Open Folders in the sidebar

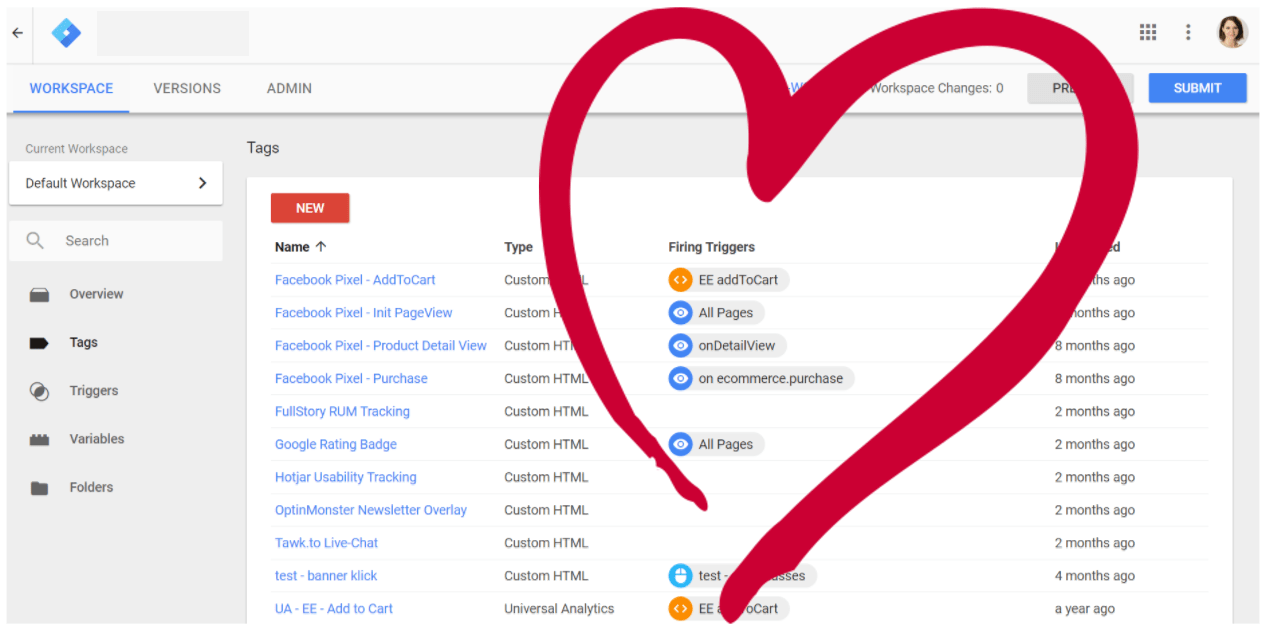pyautogui.click(x=91, y=487)
